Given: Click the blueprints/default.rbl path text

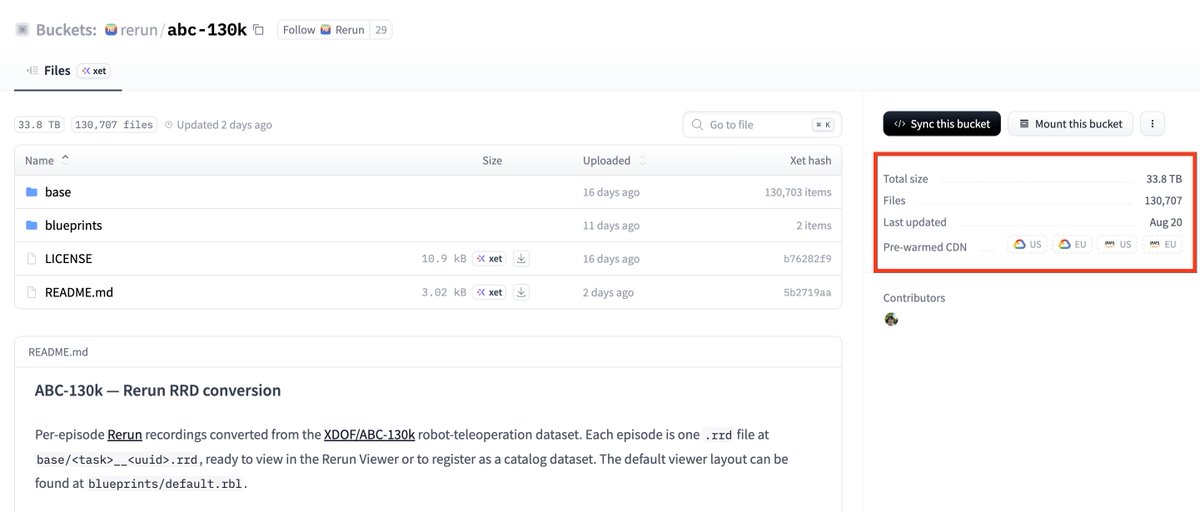Looking at the screenshot, I should click(x=166, y=483).
